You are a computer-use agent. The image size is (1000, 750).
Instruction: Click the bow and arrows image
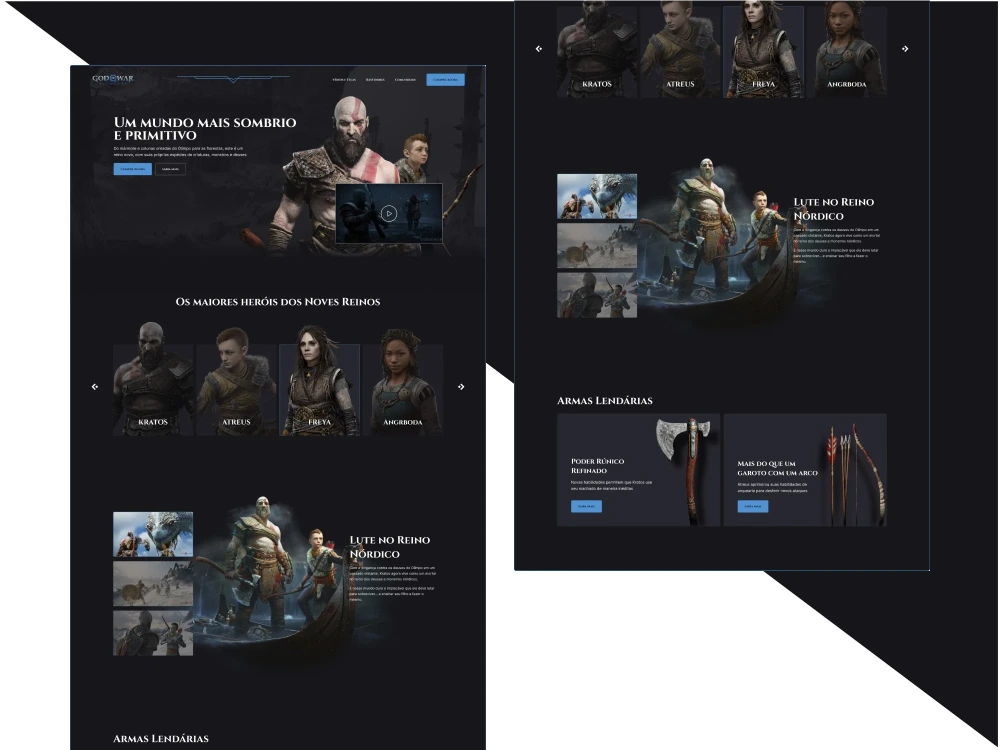[857, 474]
